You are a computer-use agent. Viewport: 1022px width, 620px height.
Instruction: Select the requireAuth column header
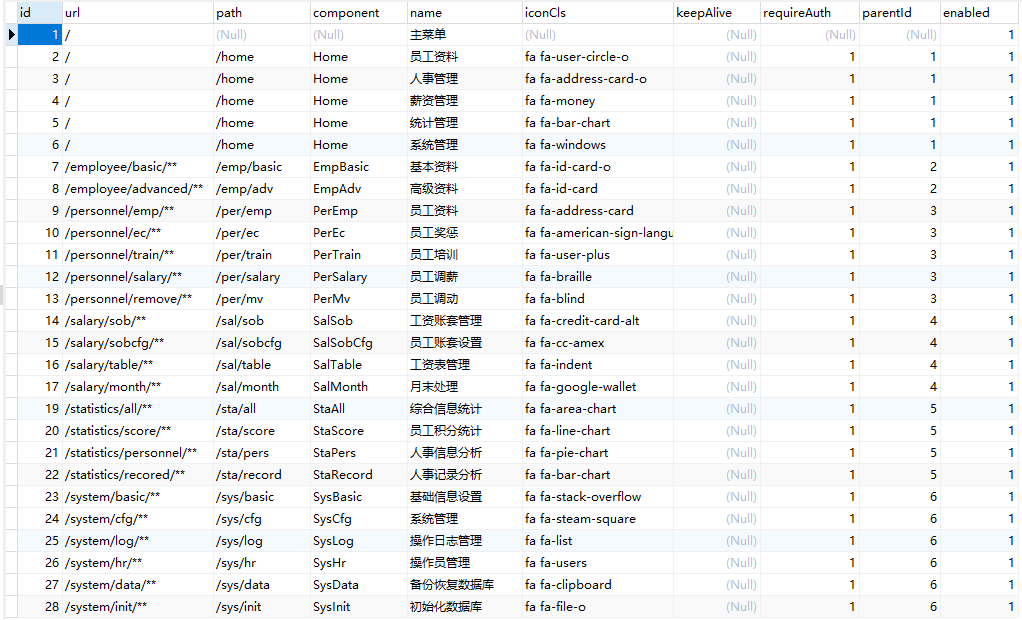[810, 12]
